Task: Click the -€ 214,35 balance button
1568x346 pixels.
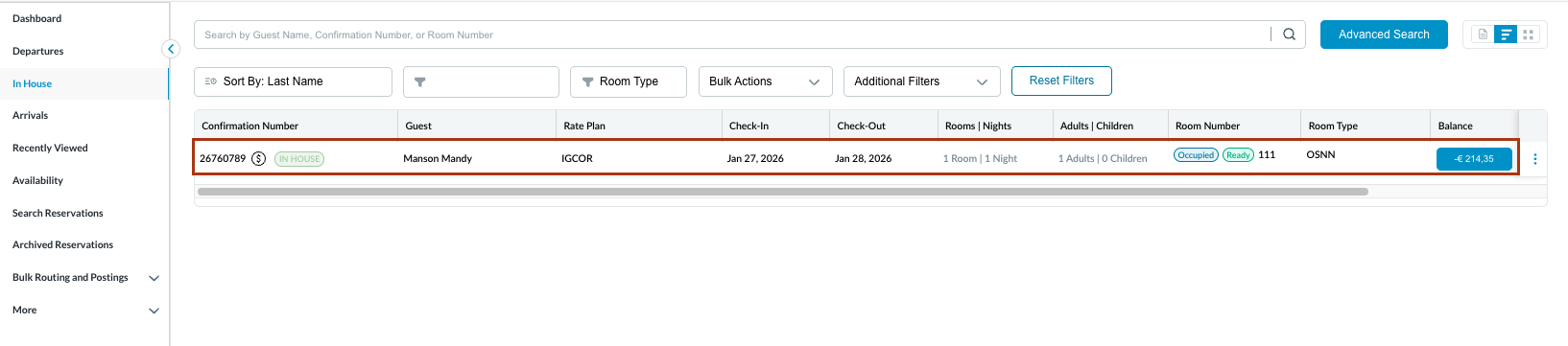Action: pos(1474,159)
